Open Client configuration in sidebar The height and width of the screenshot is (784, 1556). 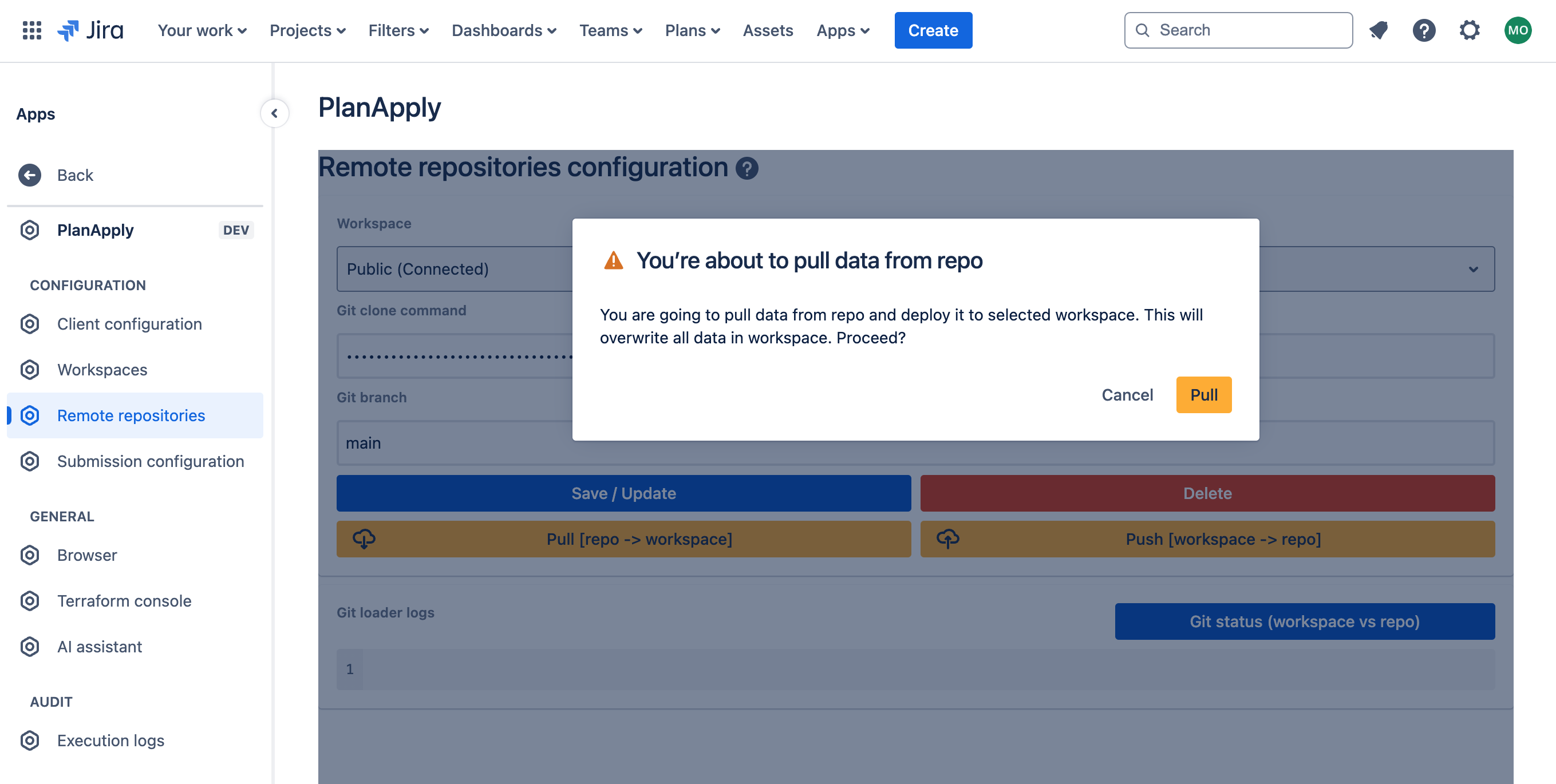click(x=129, y=324)
